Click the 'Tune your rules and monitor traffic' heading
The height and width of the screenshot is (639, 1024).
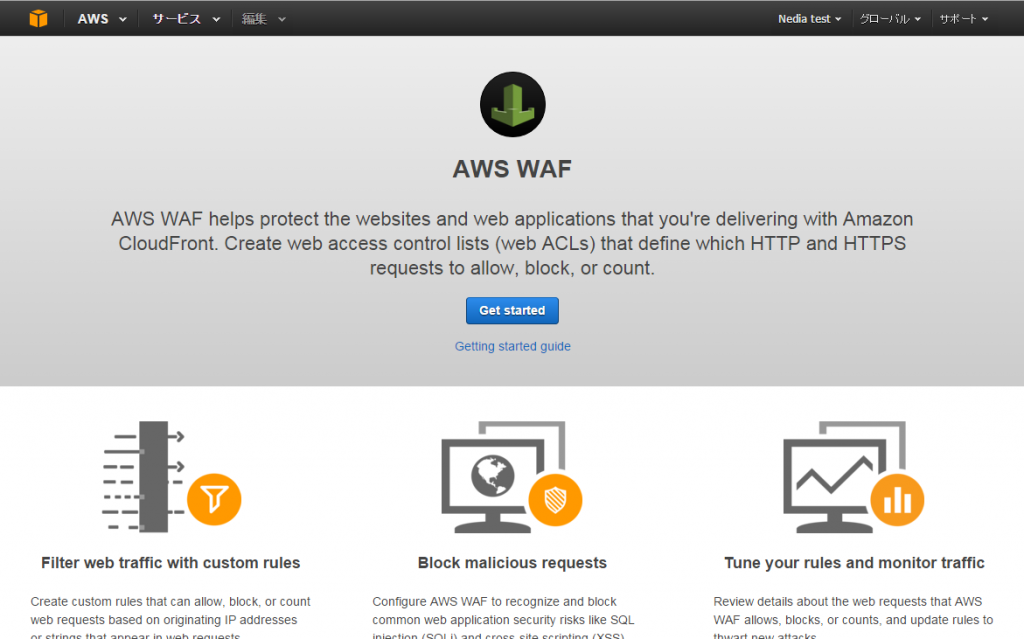coord(854,563)
